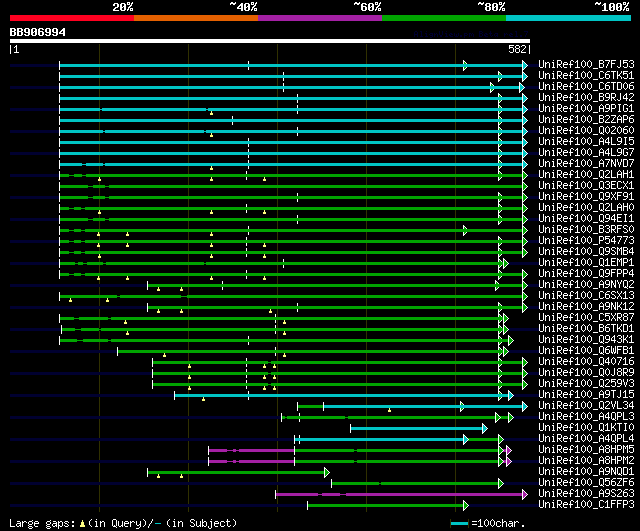Click the green end arrow of Q56ZF6
Image resolution: width=640 pixels, height=531 pixels.
click(x=501, y=484)
